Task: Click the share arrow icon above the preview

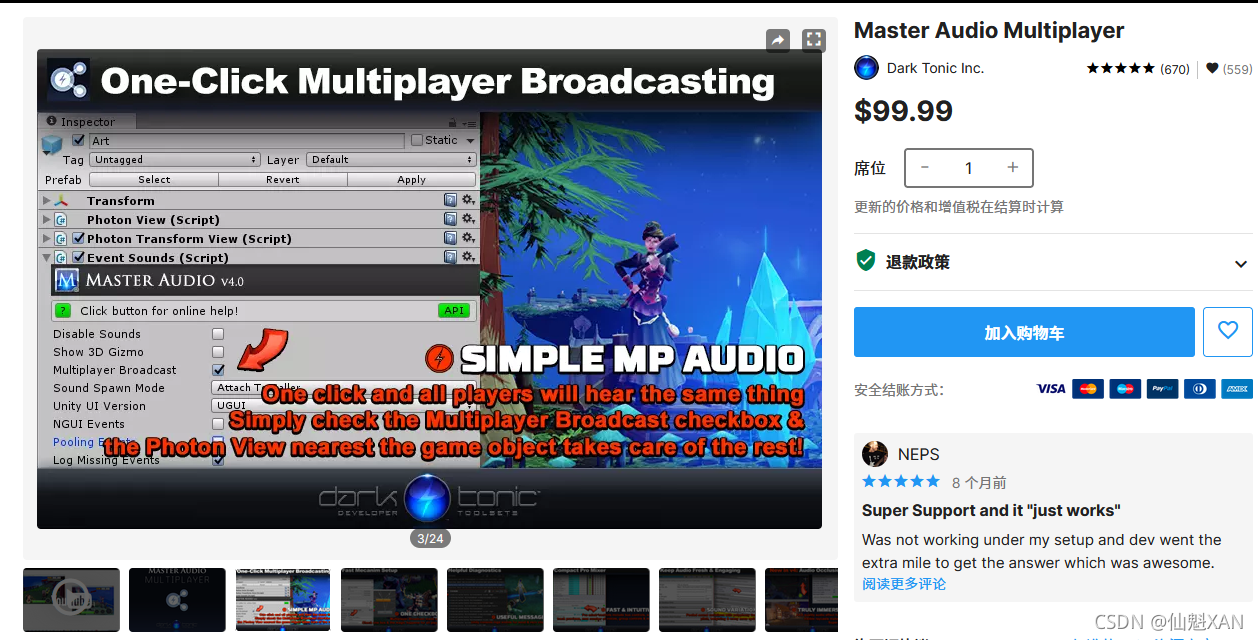Action: [778, 40]
